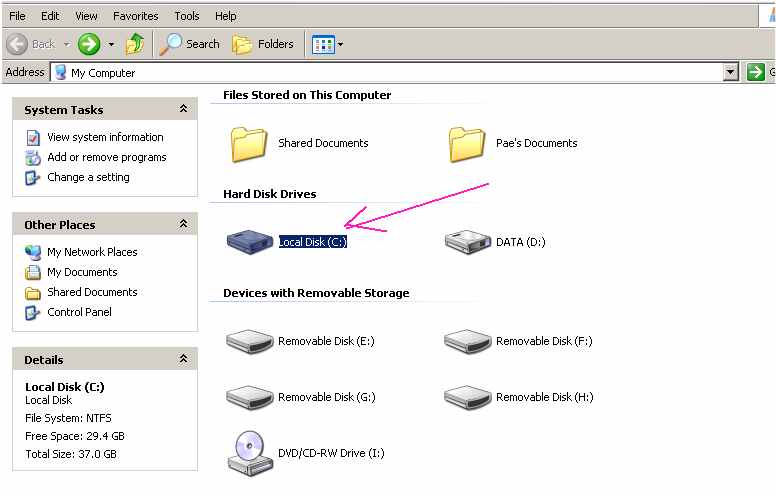The height and width of the screenshot is (496, 776).
Task: Click the Change a setting icon
Action: point(33,178)
